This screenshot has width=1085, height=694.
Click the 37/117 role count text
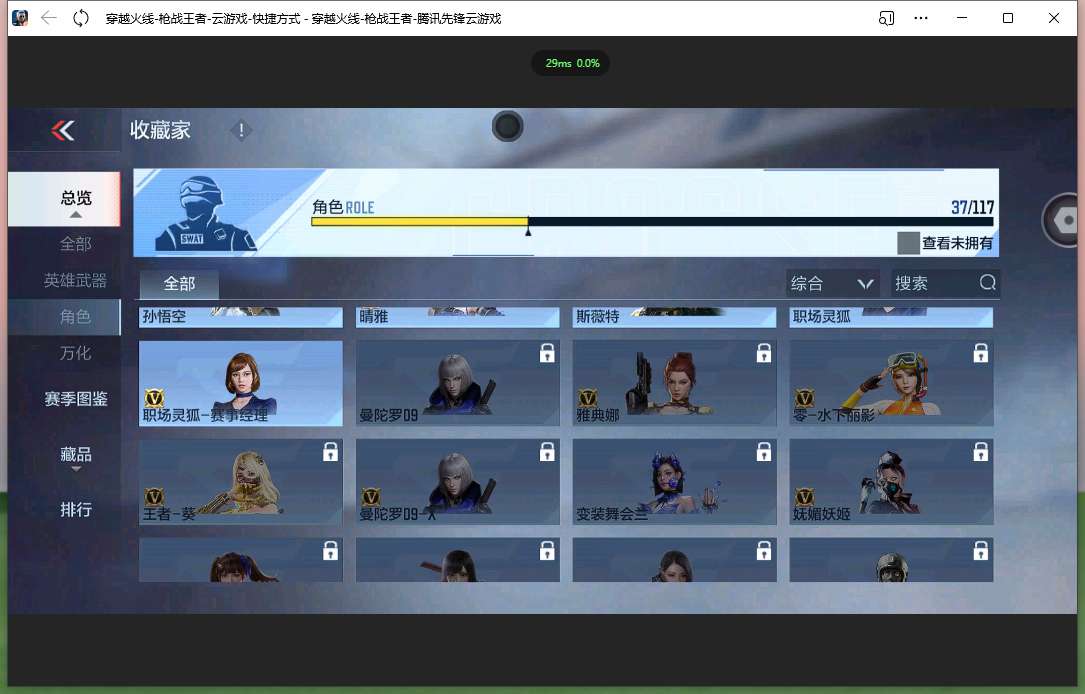[x=972, y=207]
